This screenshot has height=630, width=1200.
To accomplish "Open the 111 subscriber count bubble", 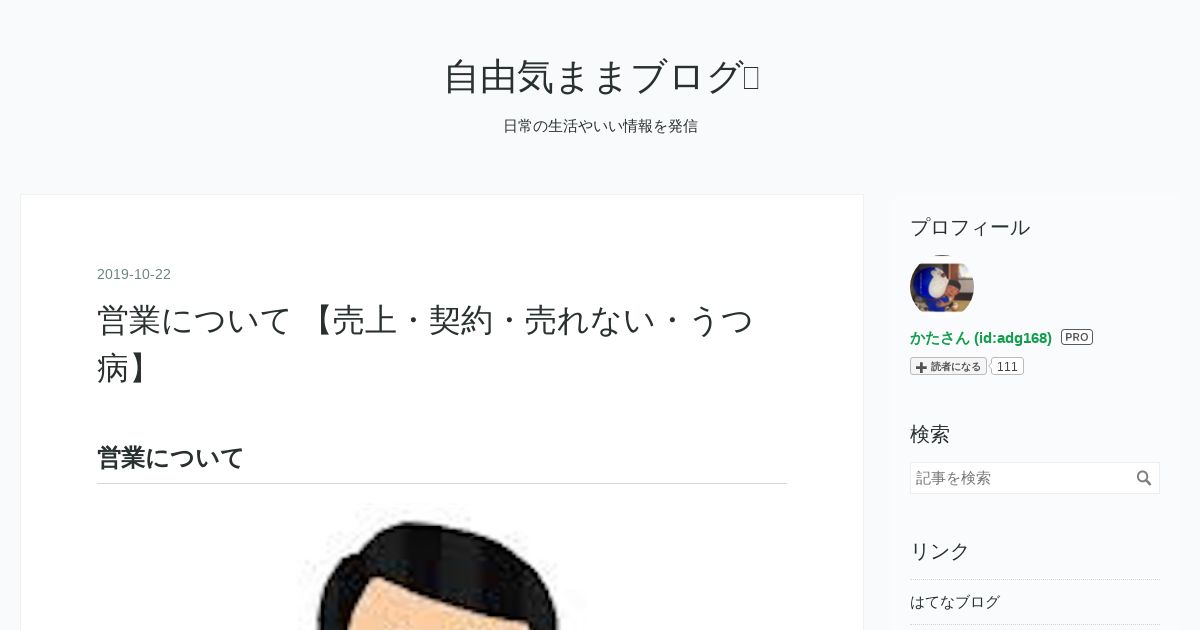I will (1007, 366).
